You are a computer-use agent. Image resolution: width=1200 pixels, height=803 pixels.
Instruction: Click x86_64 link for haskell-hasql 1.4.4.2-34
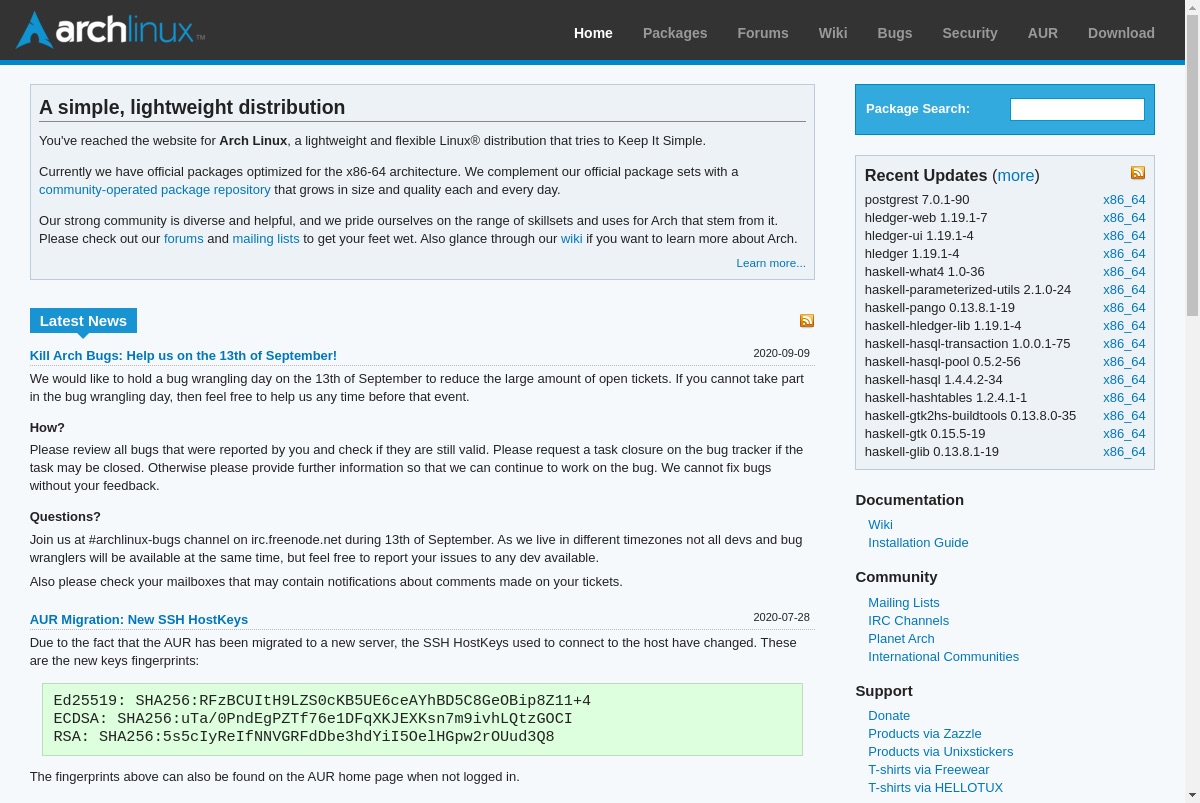(1124, 380)
